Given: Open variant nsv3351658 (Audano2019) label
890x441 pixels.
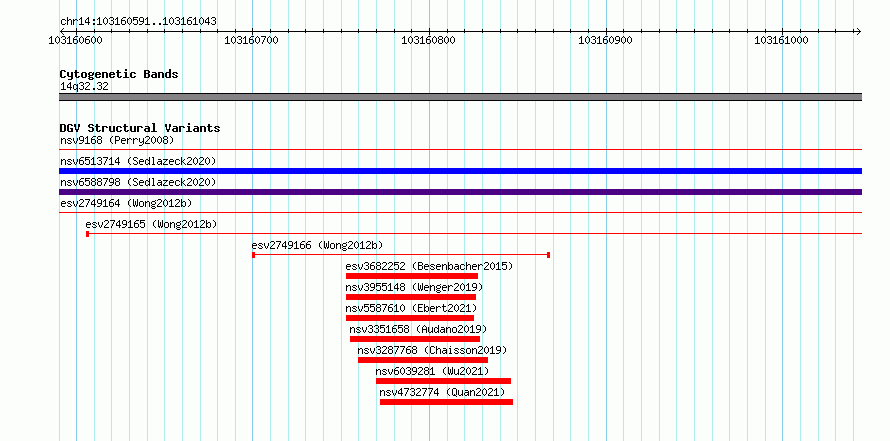Looking at the screenshot, I should point(418,329).
